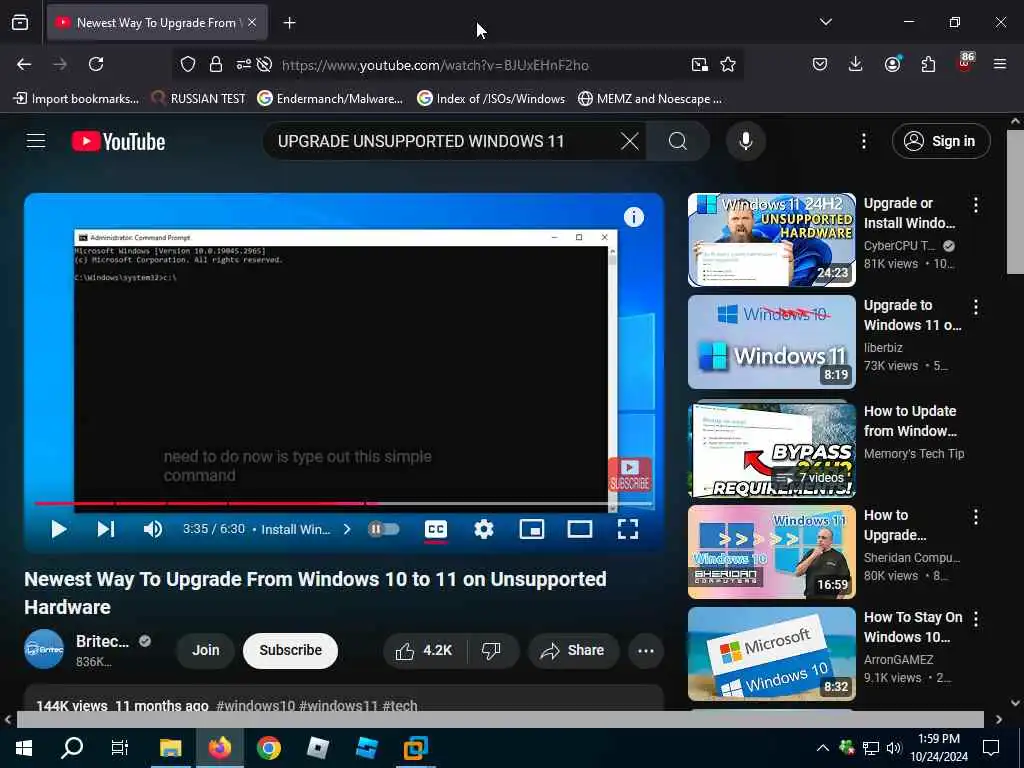Start voice search with the microphone

tap(746, 141)
